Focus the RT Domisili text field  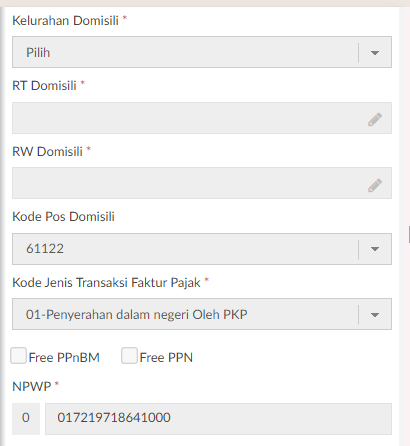coord(202,118)
